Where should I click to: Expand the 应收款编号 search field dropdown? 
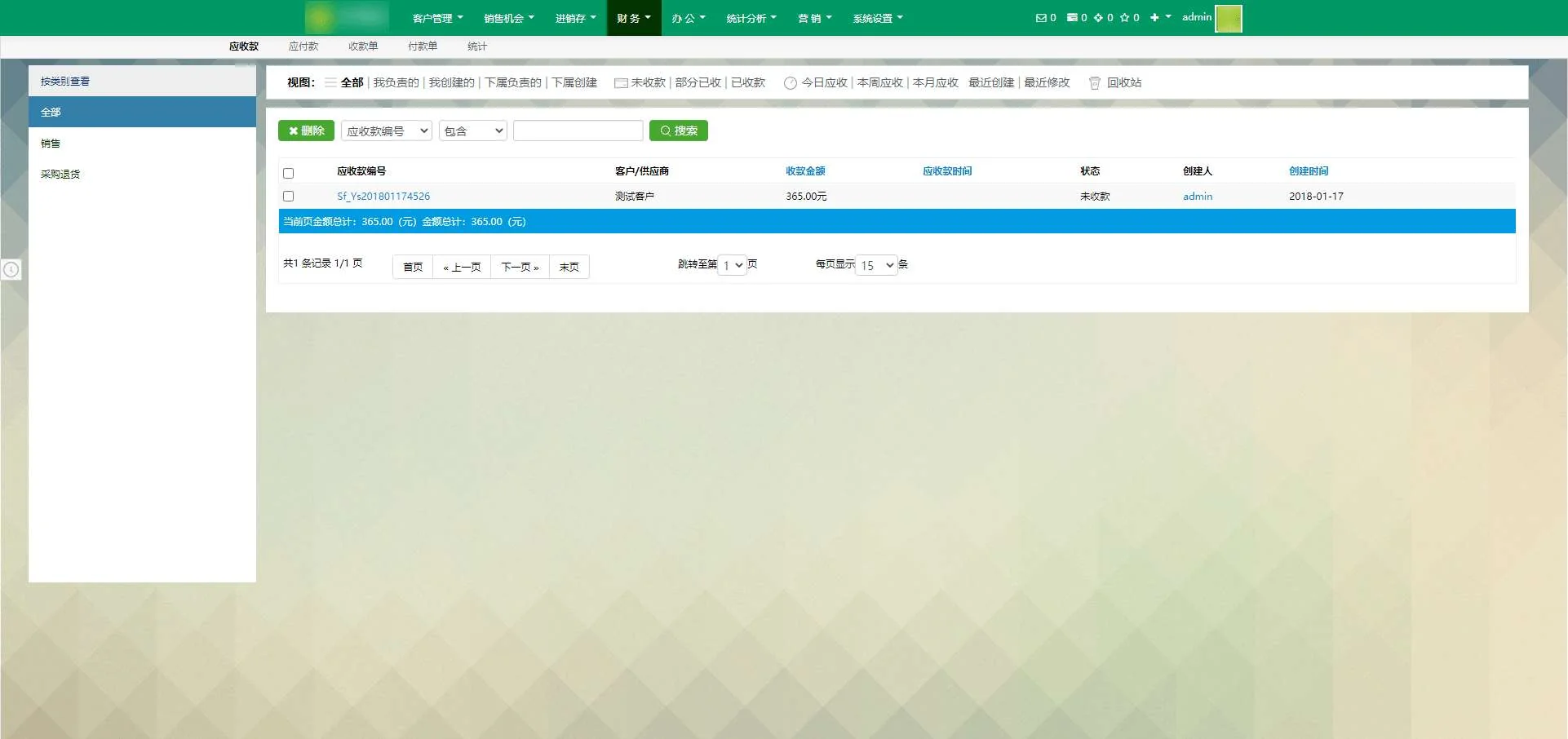[x=387, y=131]
